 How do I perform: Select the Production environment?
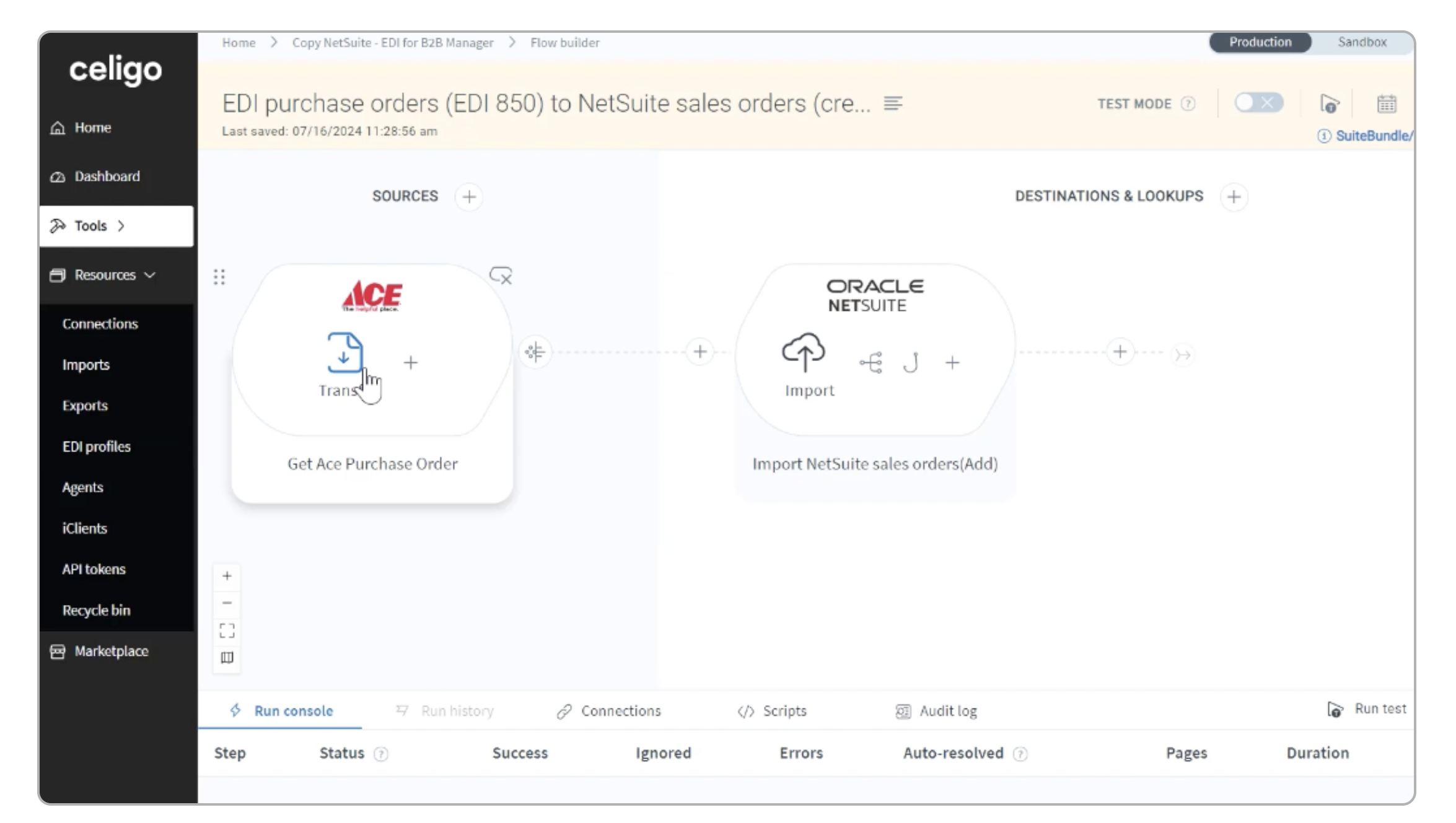pos(1260,42)
